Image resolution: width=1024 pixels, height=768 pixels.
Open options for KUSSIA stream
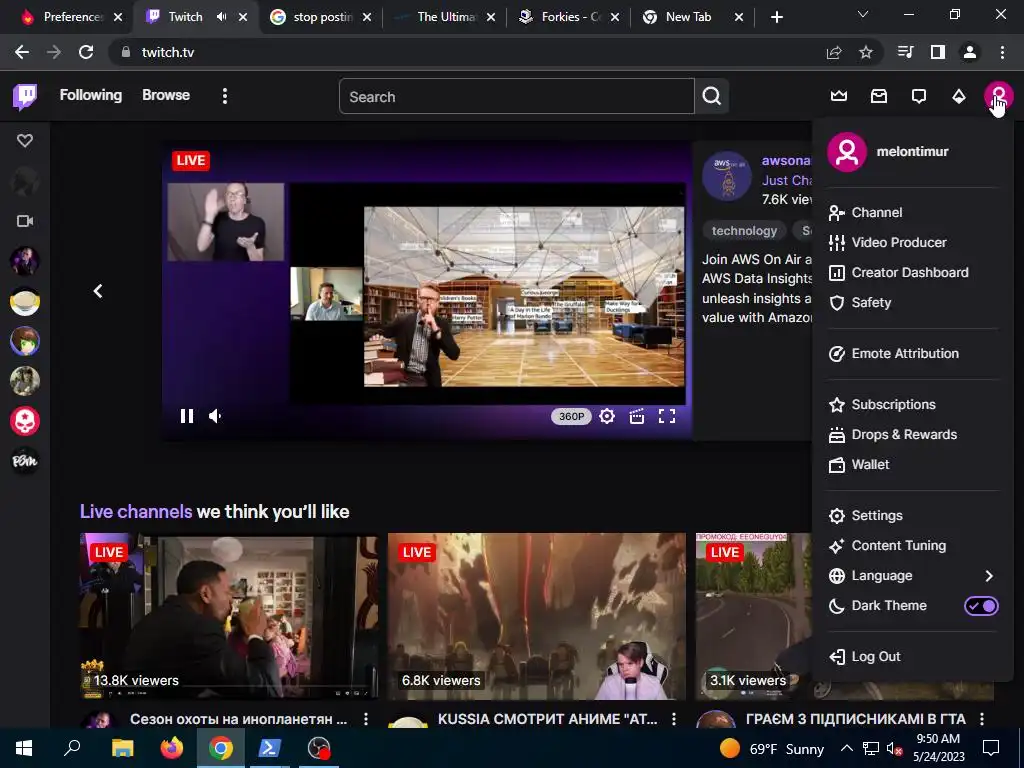point(674,719)
